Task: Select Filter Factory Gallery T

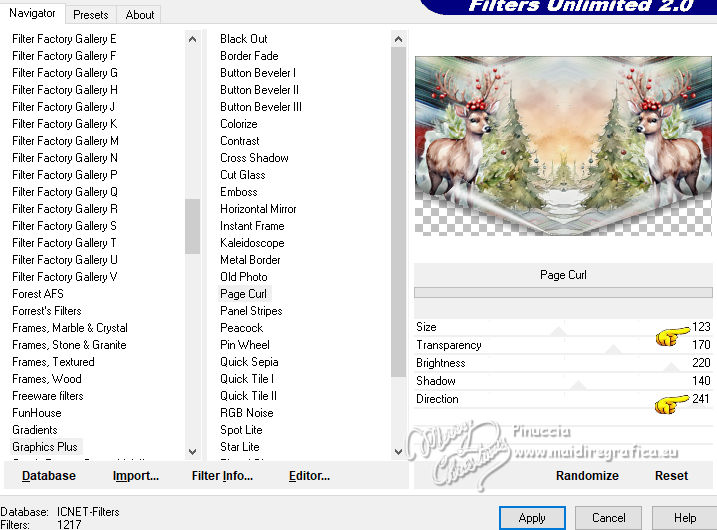Action: 64,243
